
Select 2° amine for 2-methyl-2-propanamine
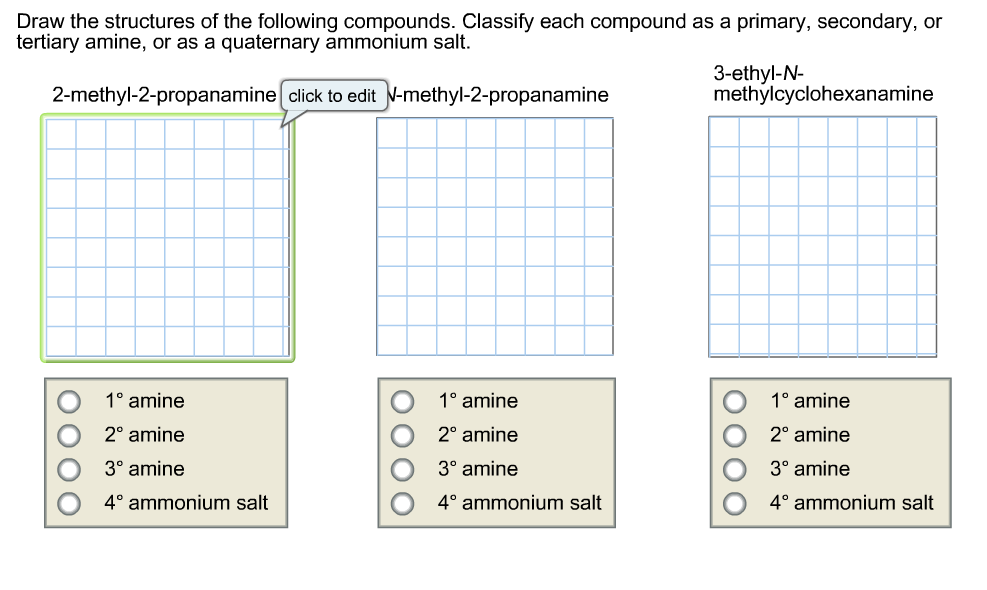[69, 434]
